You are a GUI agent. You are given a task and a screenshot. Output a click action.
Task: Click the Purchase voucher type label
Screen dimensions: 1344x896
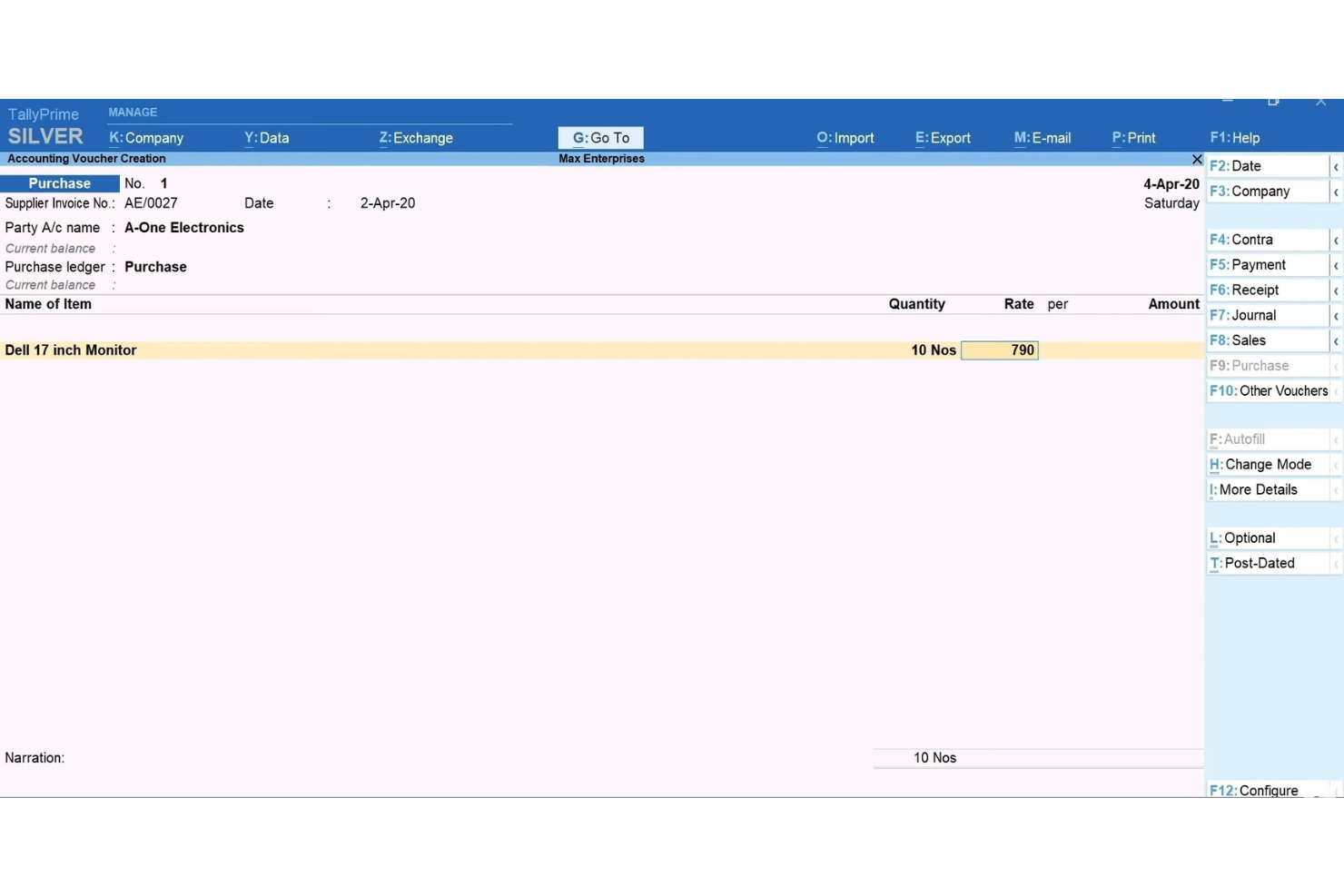pyautogui.click(x=60, y=183)
